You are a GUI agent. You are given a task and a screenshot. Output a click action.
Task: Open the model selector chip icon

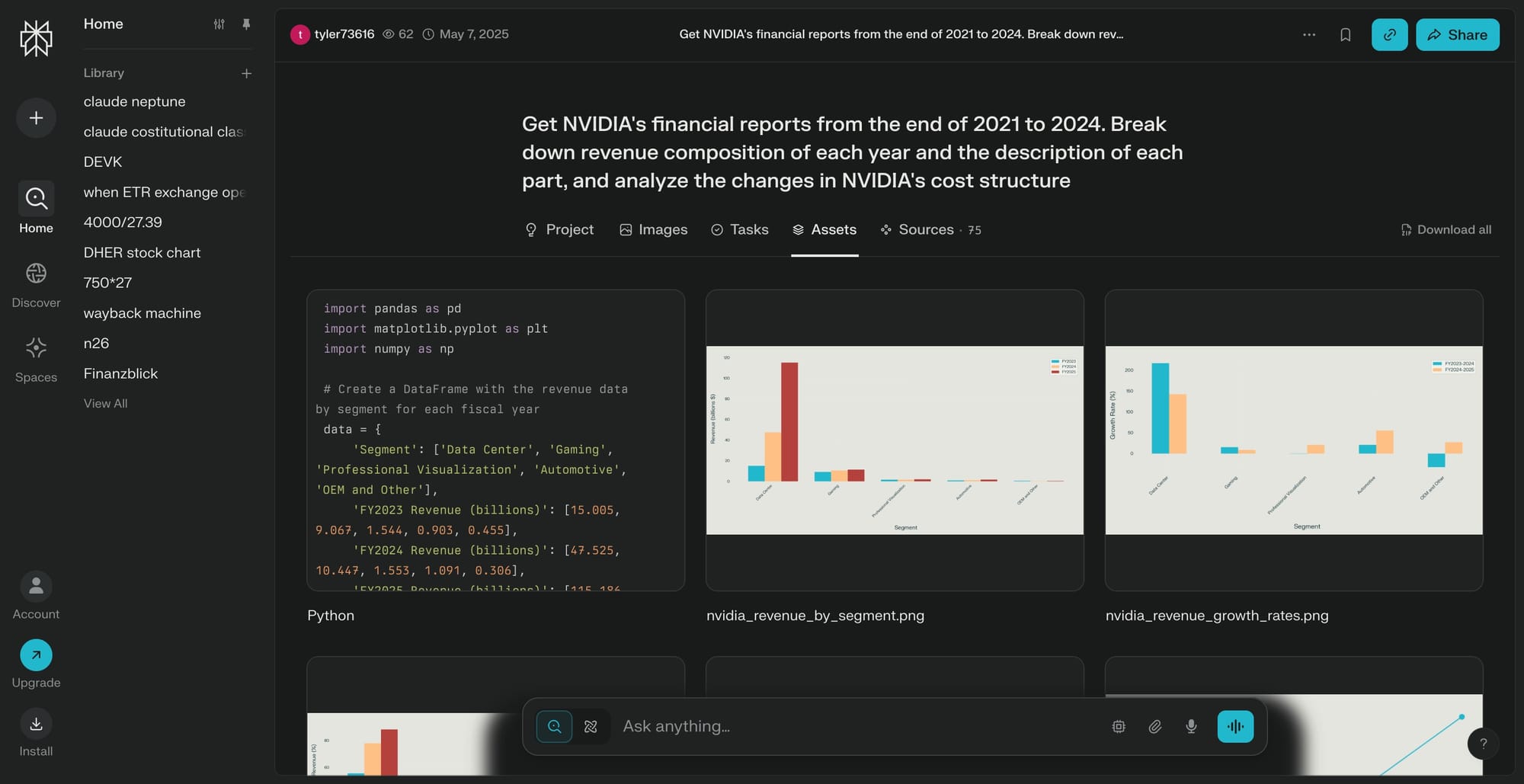(1119, 727)
